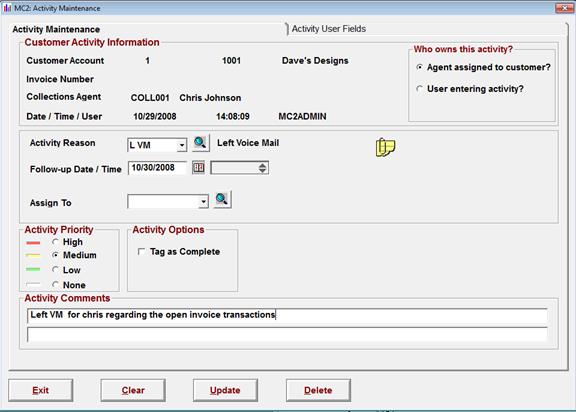Click the red High priority color bar
The height and width of the screenshot is (412, 576).
point(33,243)
